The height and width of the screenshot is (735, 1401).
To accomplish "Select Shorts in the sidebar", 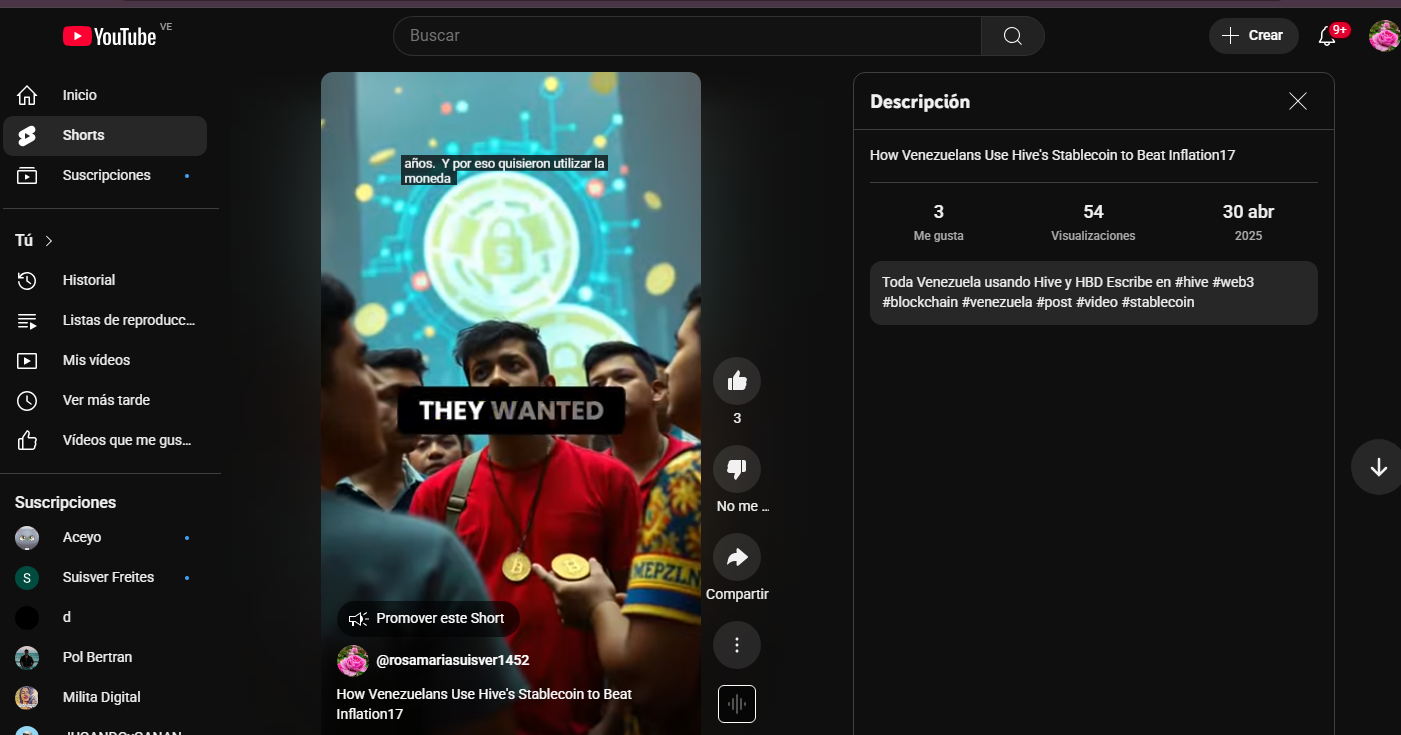I will pyautogui.click(x=105, y=136).
